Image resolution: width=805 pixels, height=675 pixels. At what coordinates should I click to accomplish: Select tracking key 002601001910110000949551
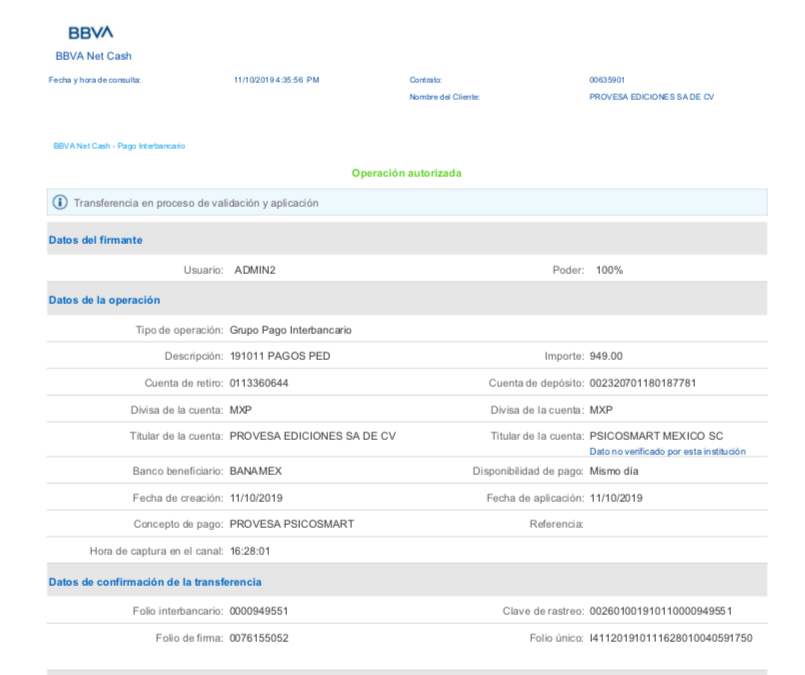[x=661, y=611]
